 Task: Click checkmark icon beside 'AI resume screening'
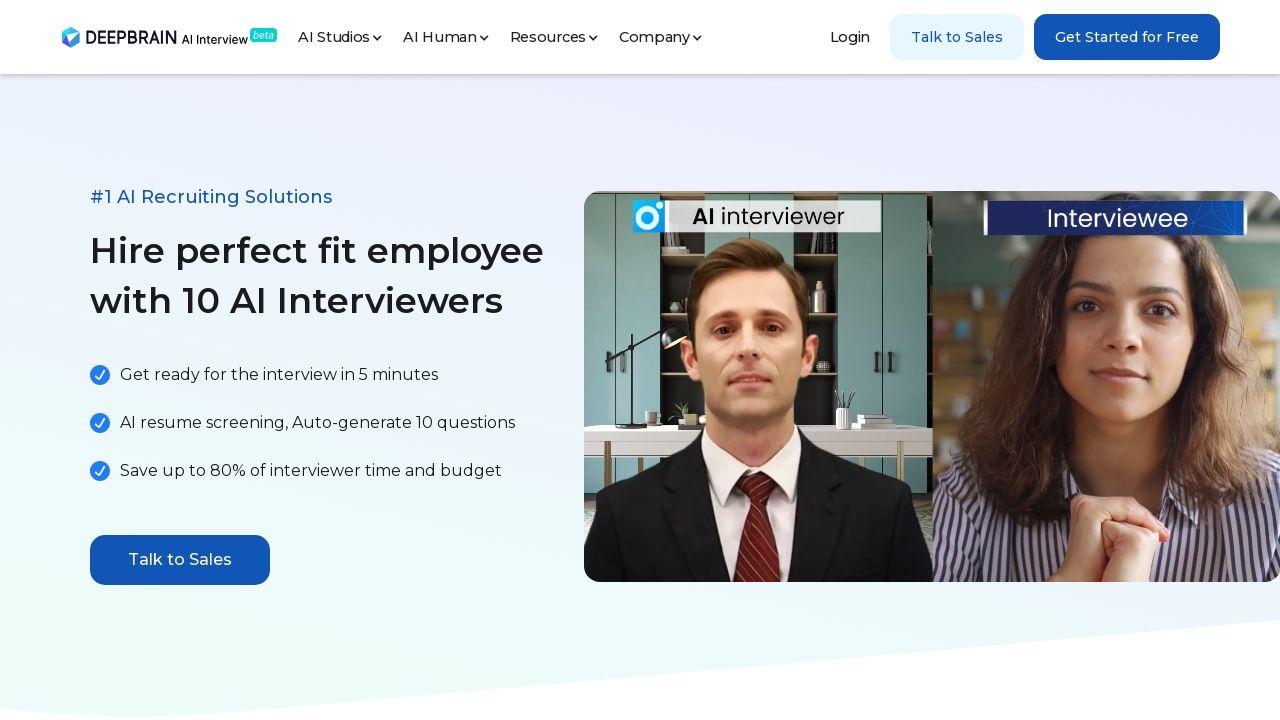(x=100, y=423)
